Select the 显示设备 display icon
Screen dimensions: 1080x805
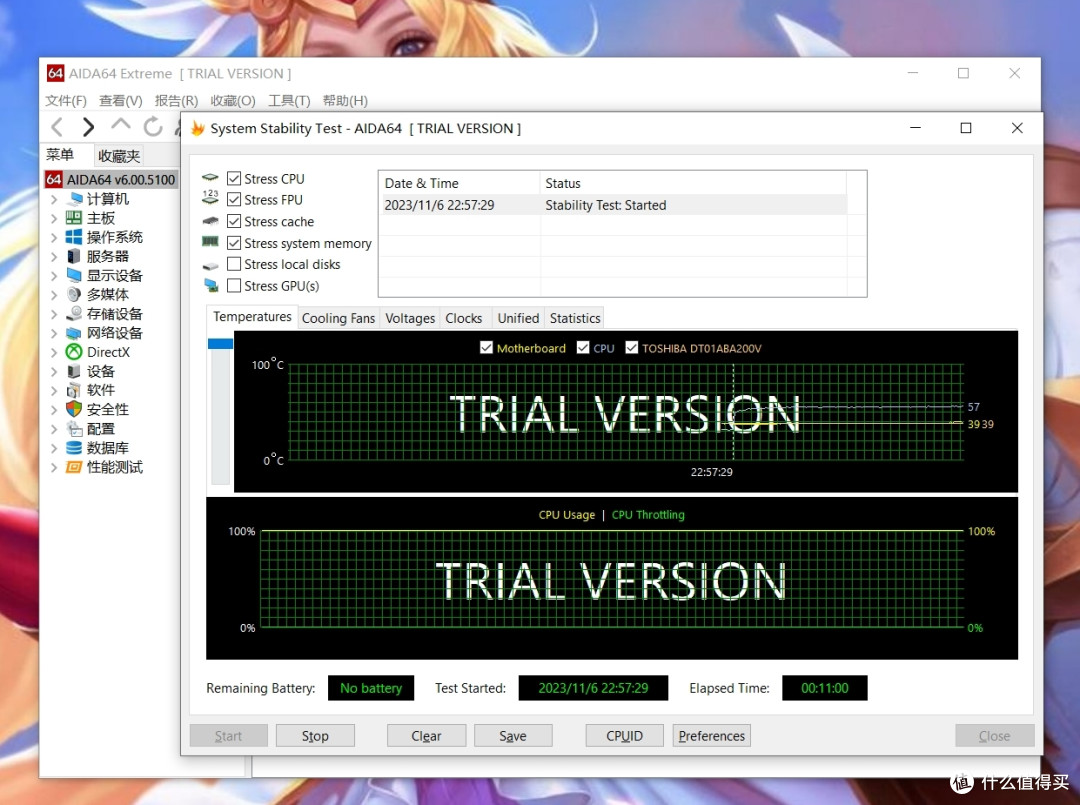[x=74, y=275]
